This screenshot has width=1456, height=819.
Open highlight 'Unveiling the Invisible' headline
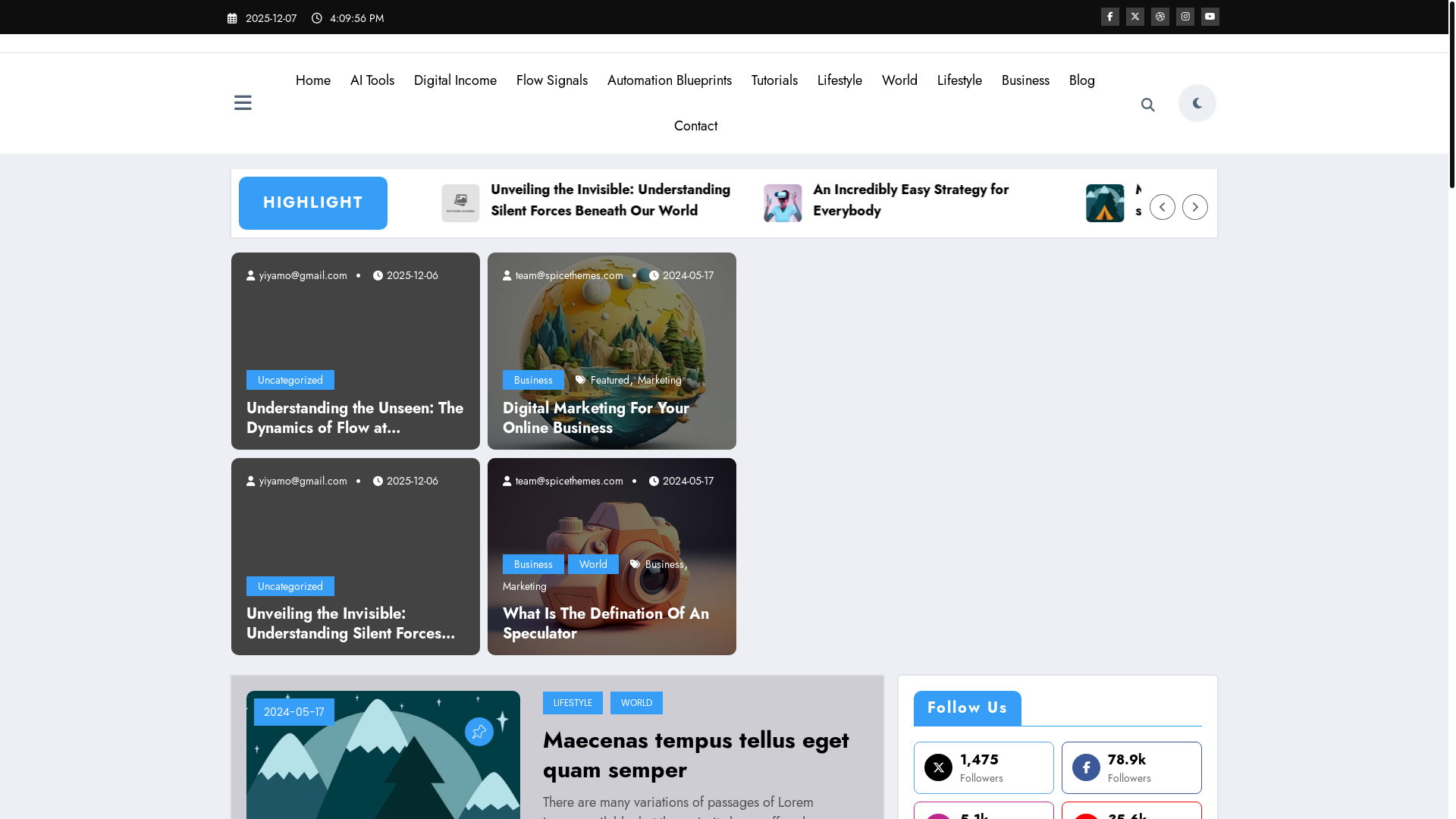(x=610, y=200)
